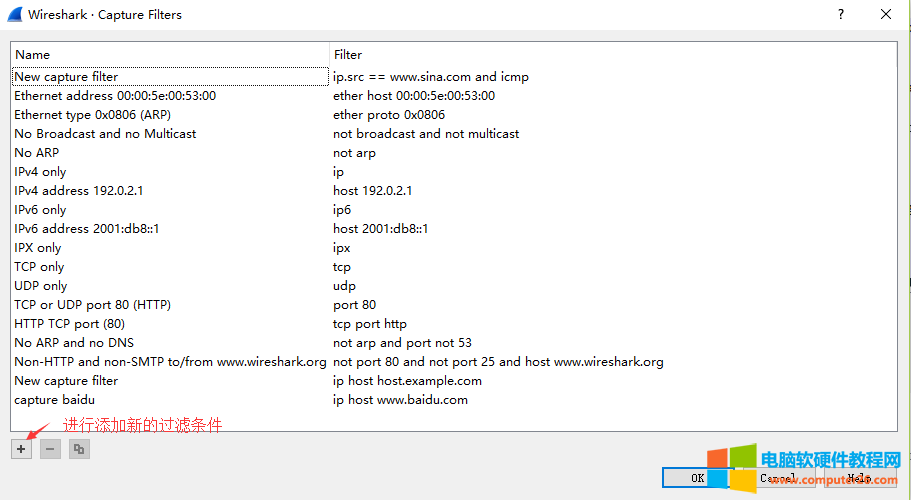911x500 pixels.
Task: Select filter text "ip host host.example.com"
Action: pos(407,381)
